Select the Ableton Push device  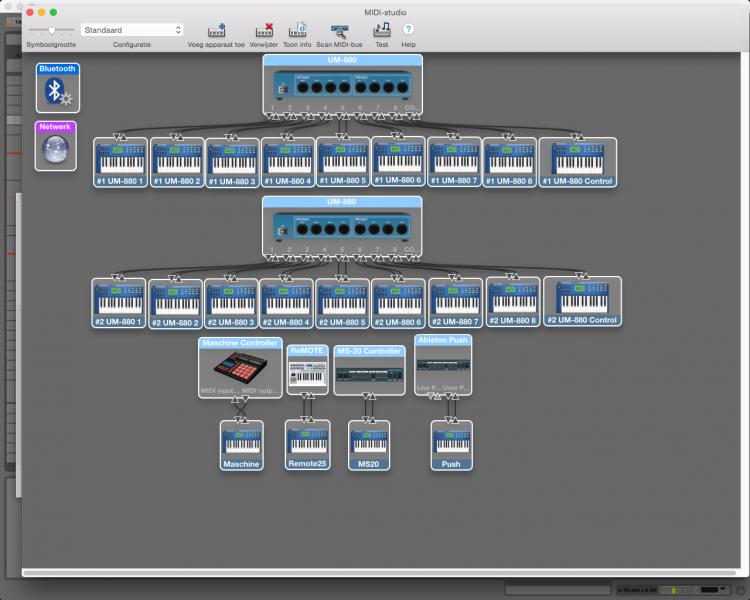tap(443, 365)
